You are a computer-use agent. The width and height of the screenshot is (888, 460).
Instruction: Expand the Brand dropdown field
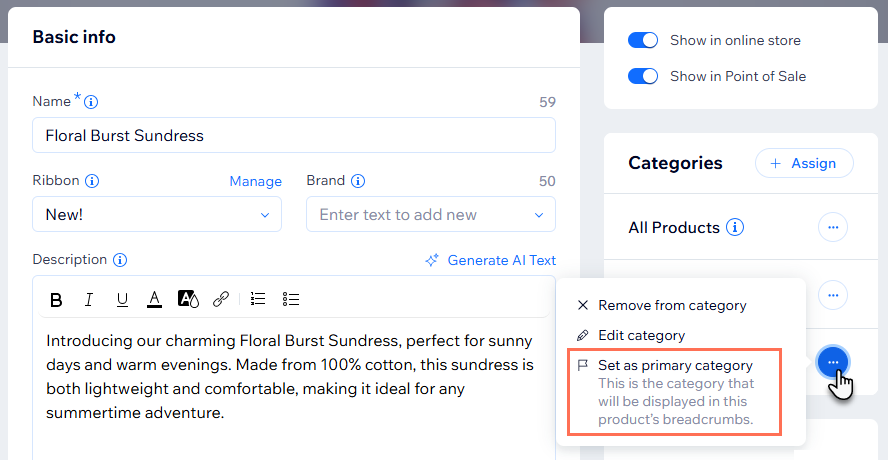click(431, 214)
